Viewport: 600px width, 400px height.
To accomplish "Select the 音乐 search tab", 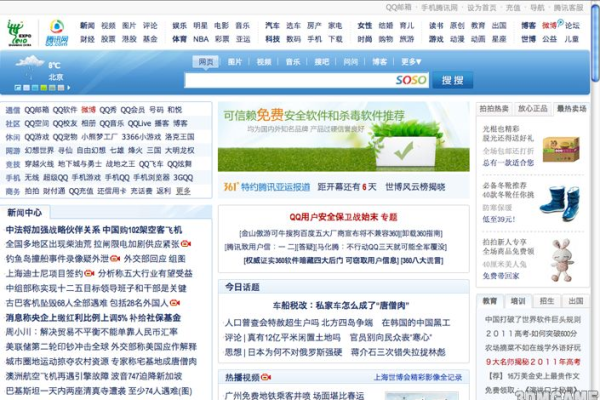I will (293, 62).
